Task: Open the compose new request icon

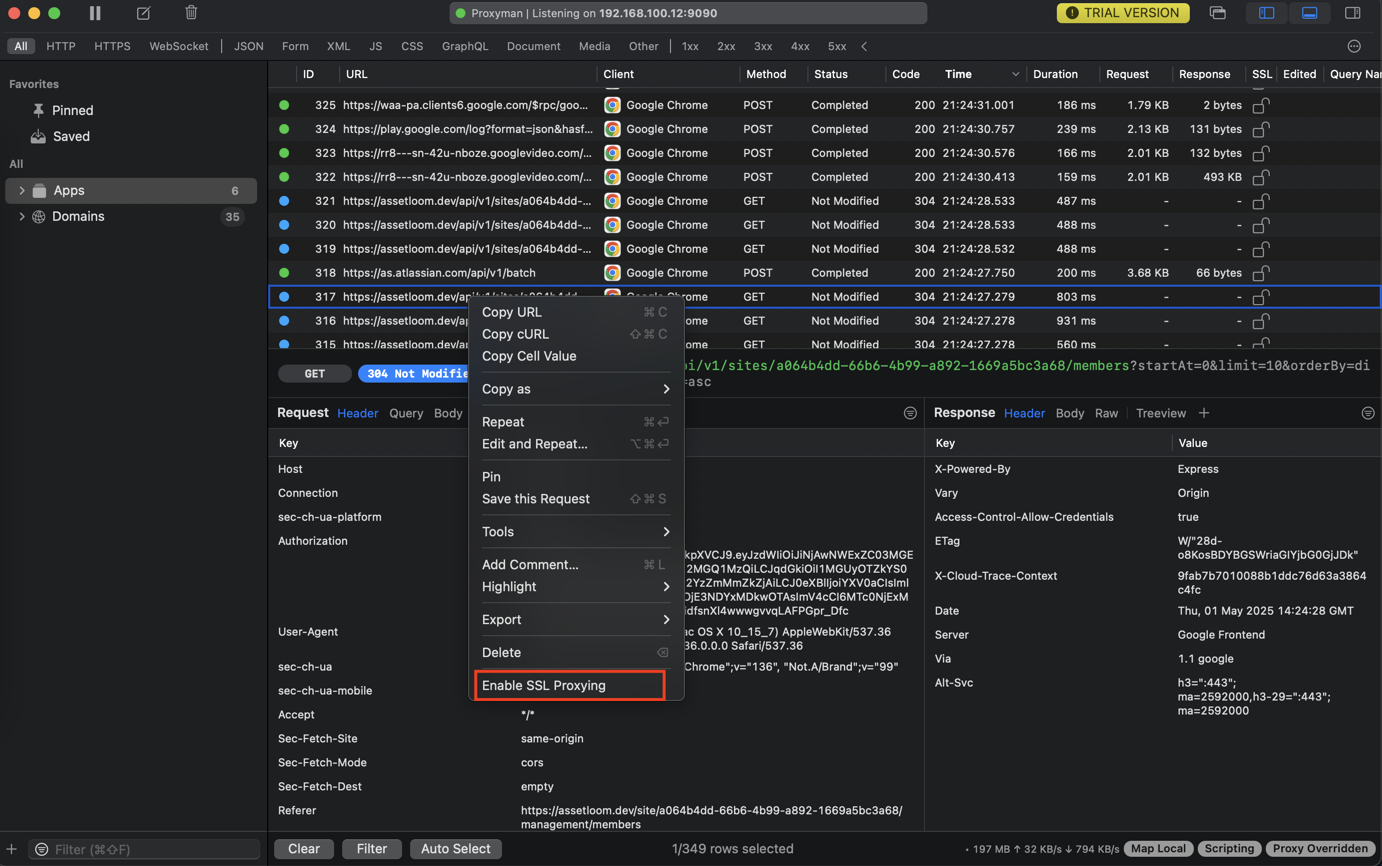Action: 143,13
